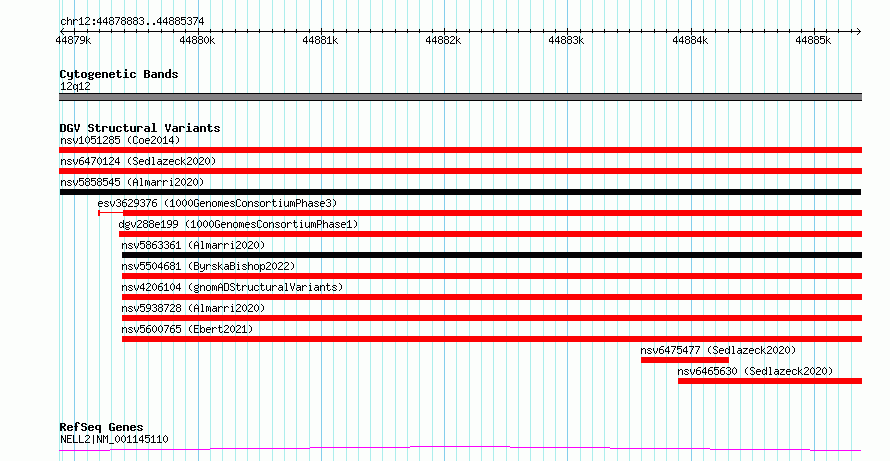This screenshot has height=461, width=890.
Task: Select the short red bar under nsv6475477
Action: [685, 360]
